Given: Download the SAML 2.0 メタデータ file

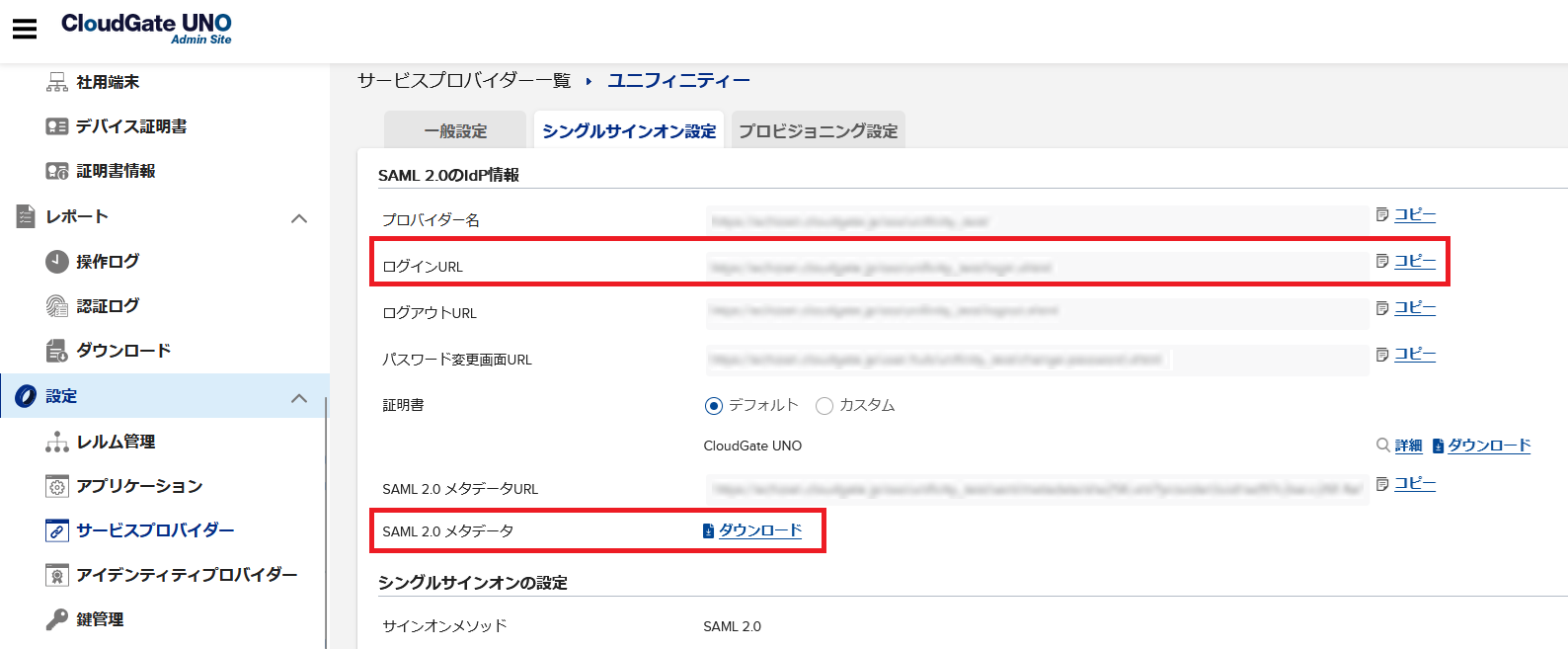Looking at the screenshot, I should [x=759, y=530].
